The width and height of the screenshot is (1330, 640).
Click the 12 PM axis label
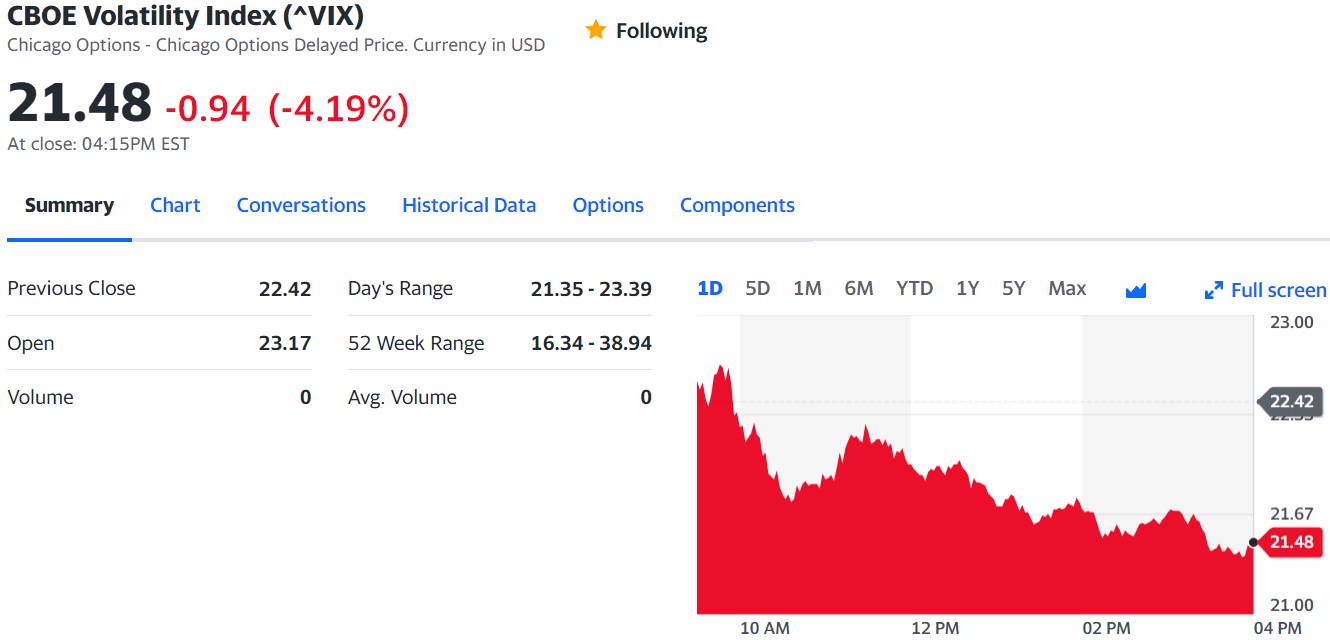935,628
